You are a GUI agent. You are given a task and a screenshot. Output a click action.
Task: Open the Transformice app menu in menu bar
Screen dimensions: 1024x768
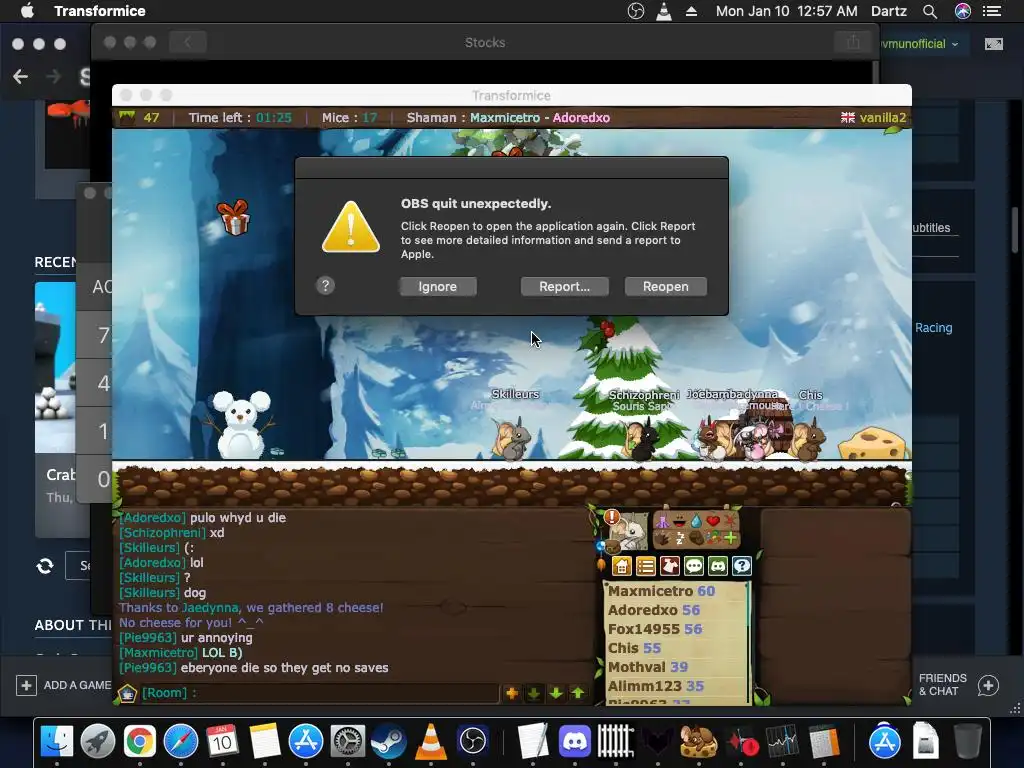(100, 11)
